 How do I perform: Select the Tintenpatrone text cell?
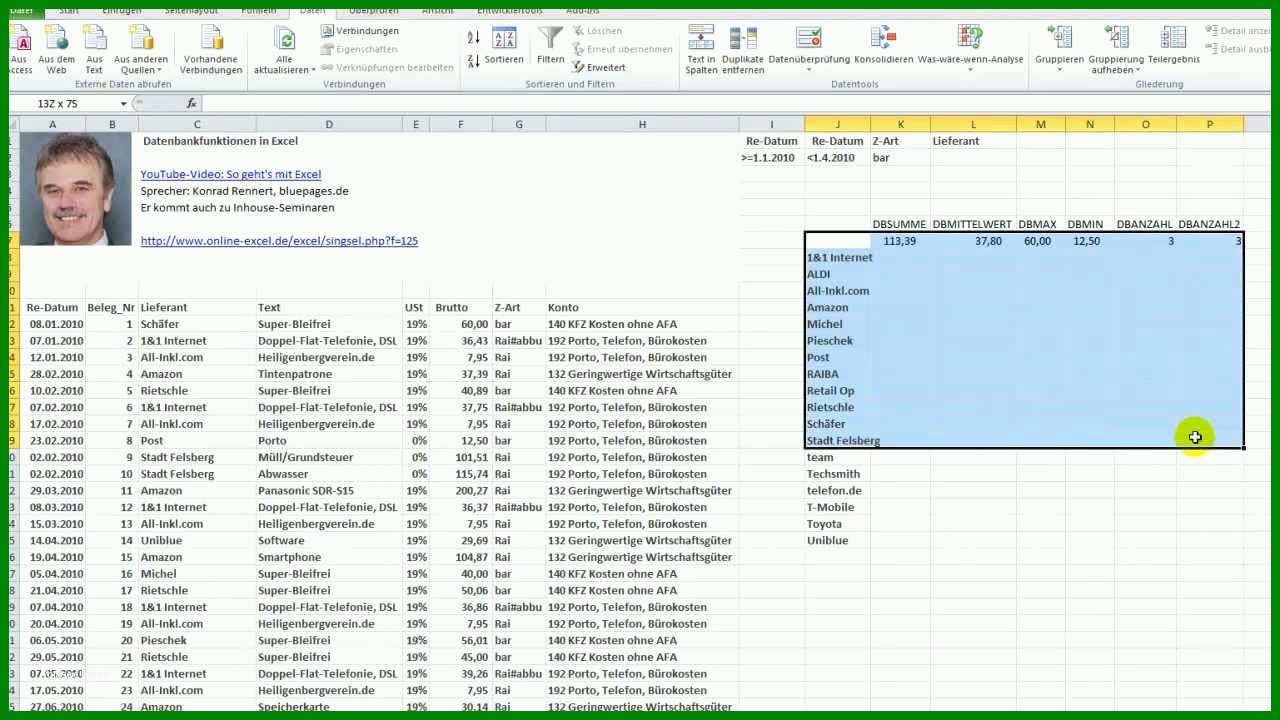pyautogui.click(x=329, y=374)
